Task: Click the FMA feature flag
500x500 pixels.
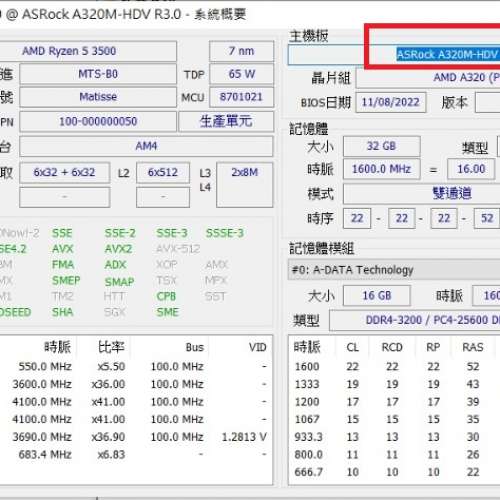Action: tap(63, 264)
